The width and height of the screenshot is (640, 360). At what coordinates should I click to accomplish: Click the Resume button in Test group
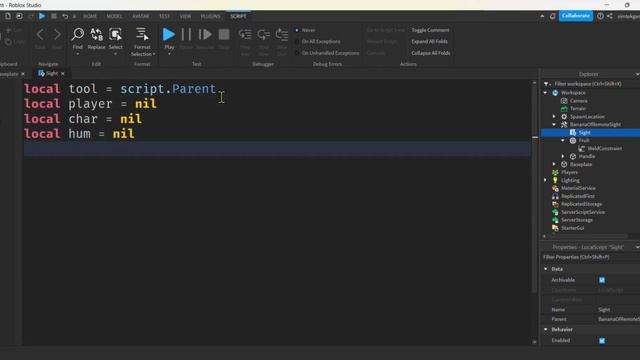pyautogui.click(x=205, y=34)
